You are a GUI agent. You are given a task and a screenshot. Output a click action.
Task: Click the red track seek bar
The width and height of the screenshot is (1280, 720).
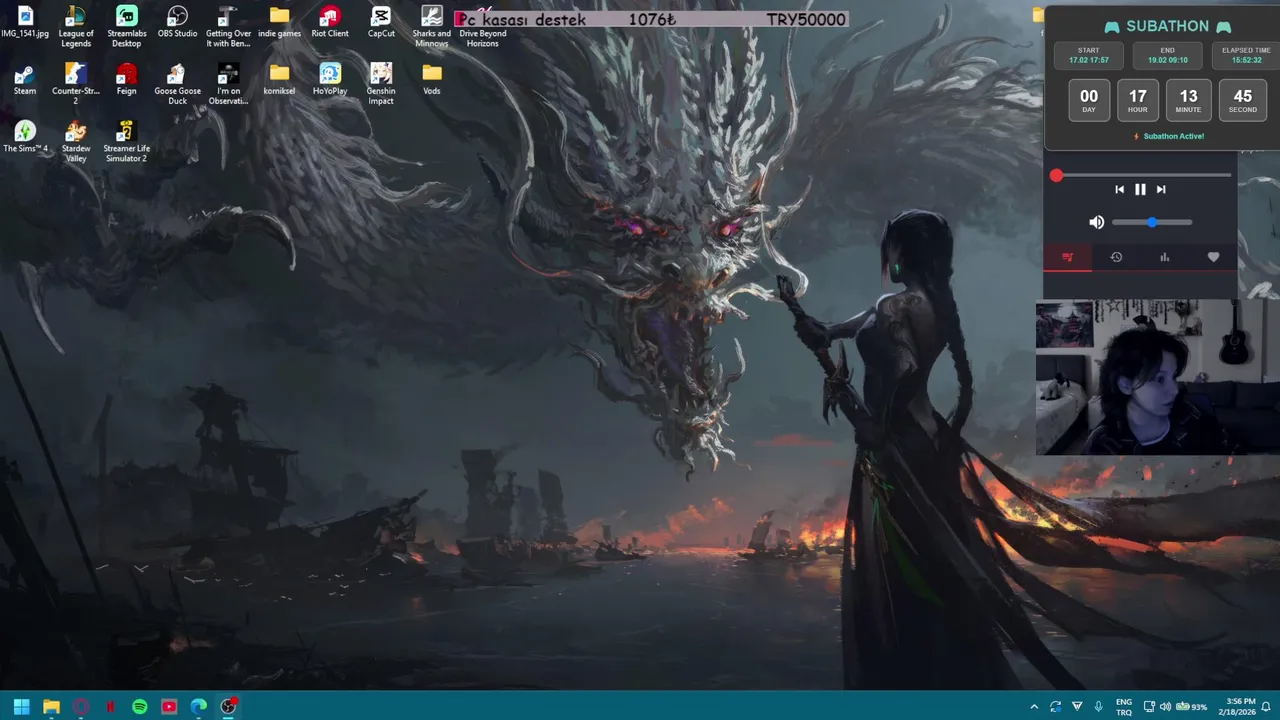pos(1143,175)
